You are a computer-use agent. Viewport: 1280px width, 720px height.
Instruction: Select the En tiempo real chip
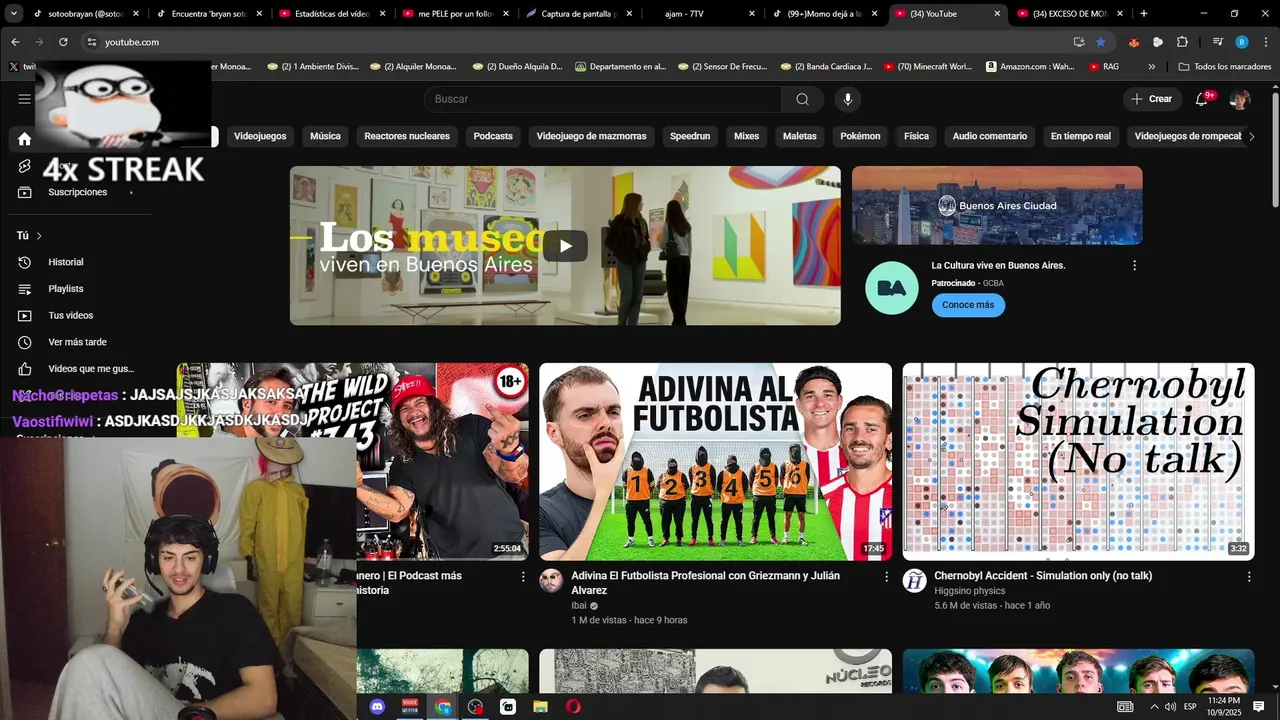tap(1081, 136)
